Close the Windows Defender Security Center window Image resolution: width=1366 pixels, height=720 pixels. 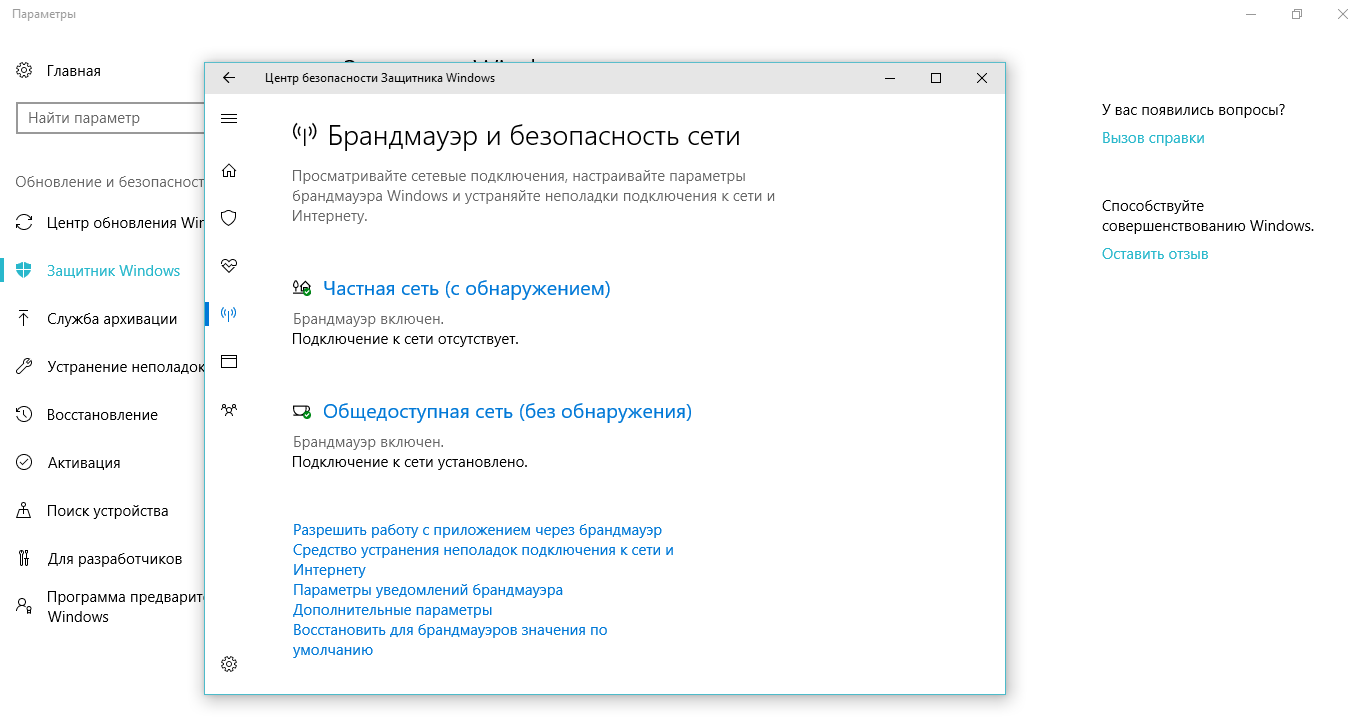pos(982,78)
